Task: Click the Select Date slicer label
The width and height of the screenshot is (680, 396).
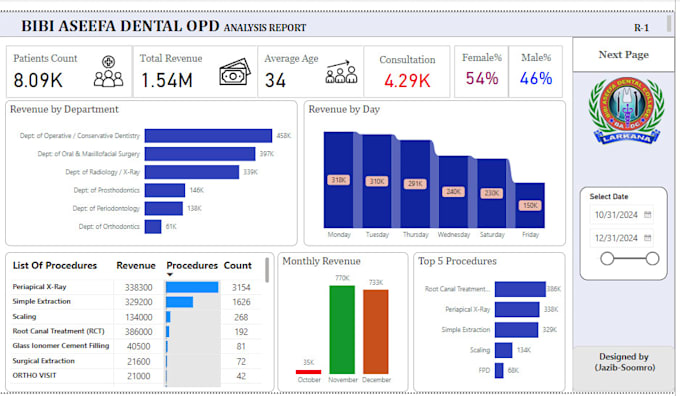Action: pyautogui.click(x=608, y=196)
